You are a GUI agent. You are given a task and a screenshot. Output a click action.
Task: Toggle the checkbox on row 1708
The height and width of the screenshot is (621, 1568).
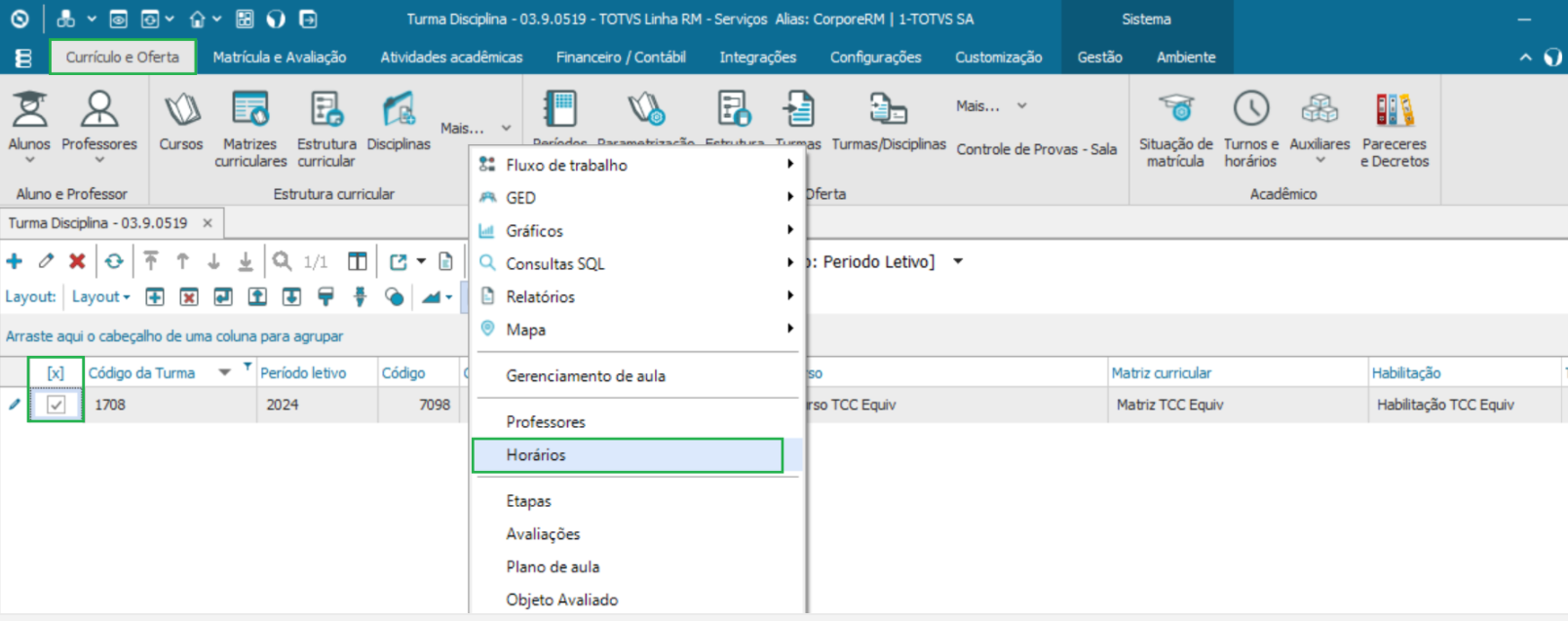[57, 405]
